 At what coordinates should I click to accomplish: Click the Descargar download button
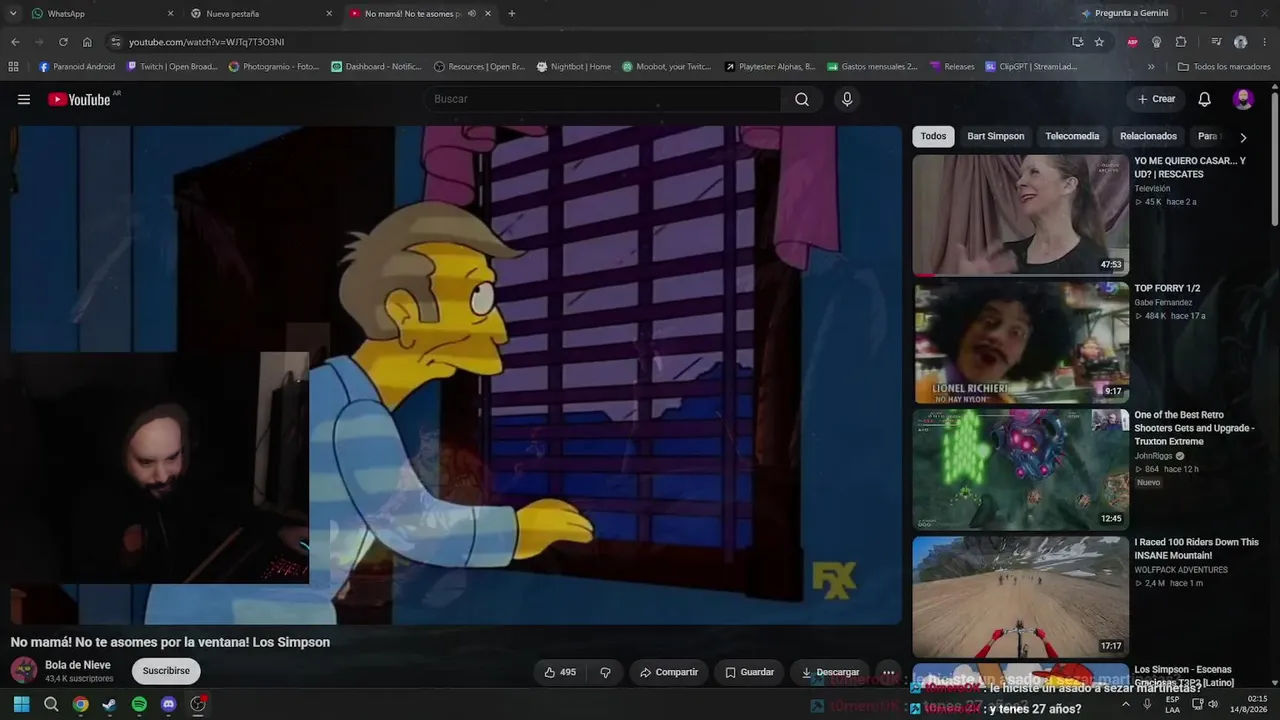(830, 672)
